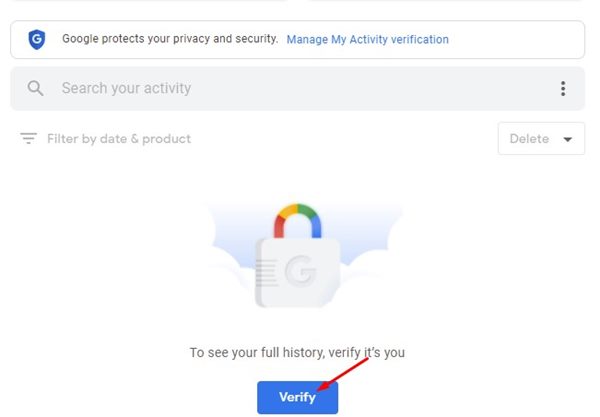
Task: Click the filter lines icon
Action: (x=28, y=138)
